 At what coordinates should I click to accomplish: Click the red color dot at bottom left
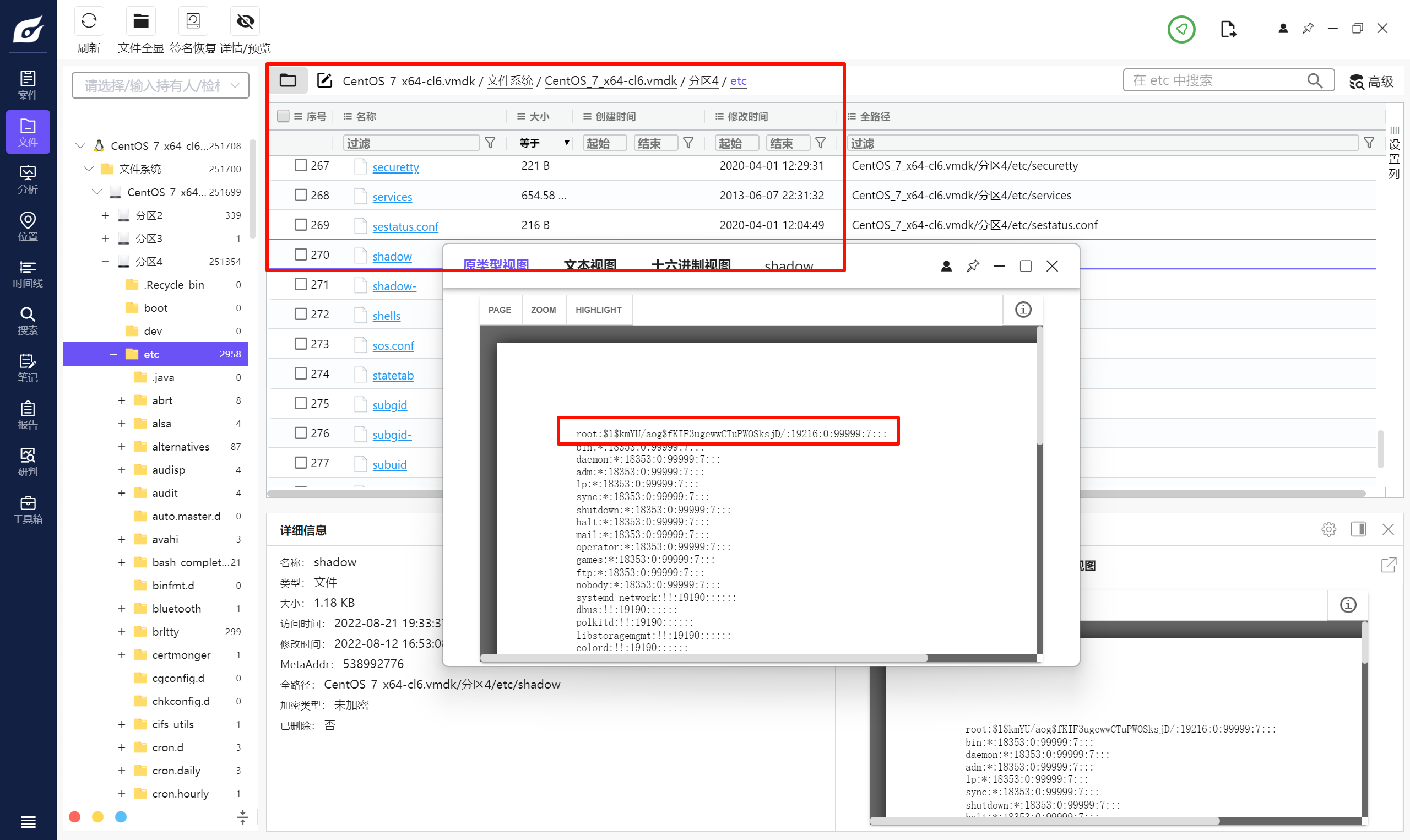(75, 817)
